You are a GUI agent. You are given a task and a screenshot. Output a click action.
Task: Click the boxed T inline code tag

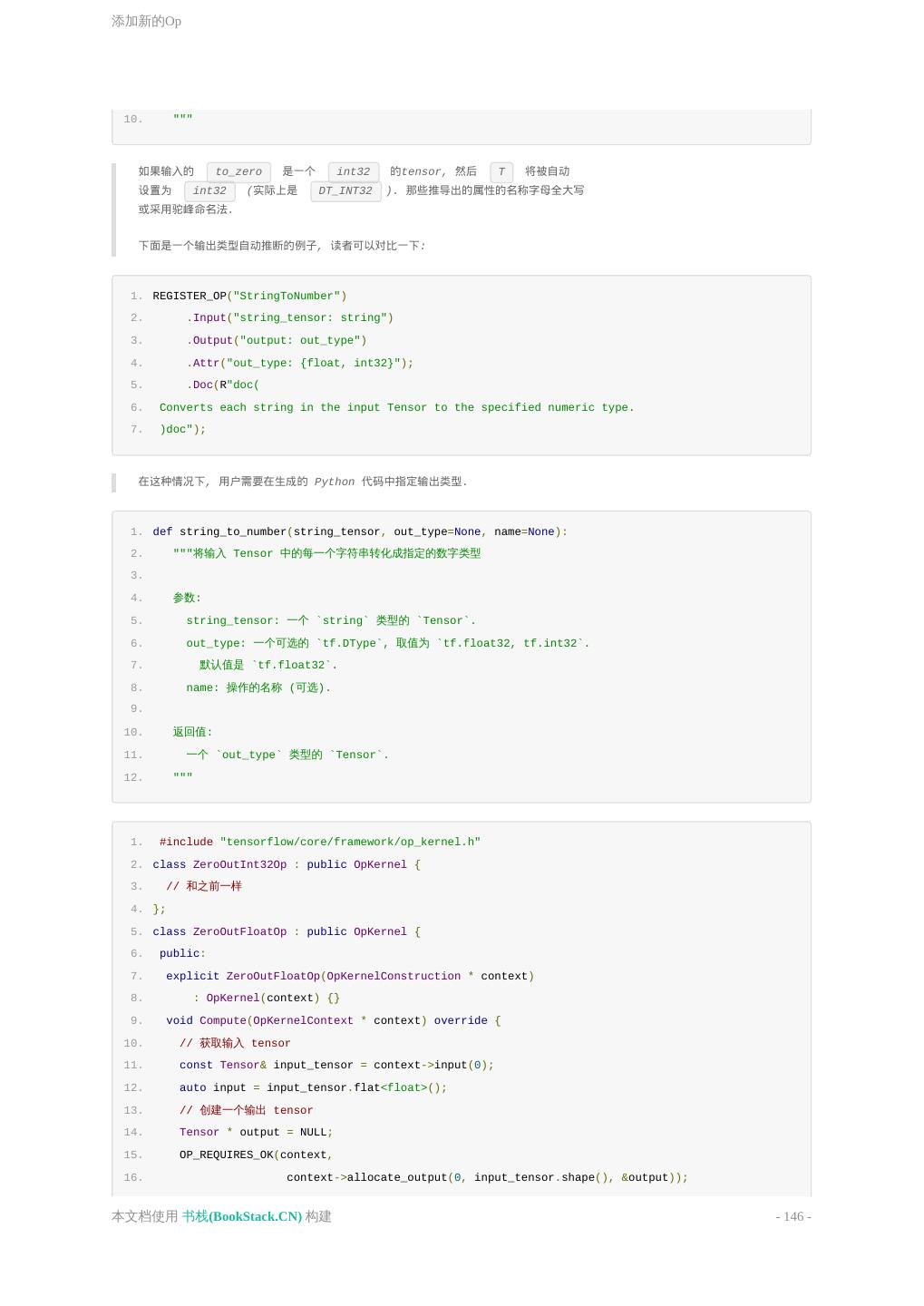(x=501, y=171)
